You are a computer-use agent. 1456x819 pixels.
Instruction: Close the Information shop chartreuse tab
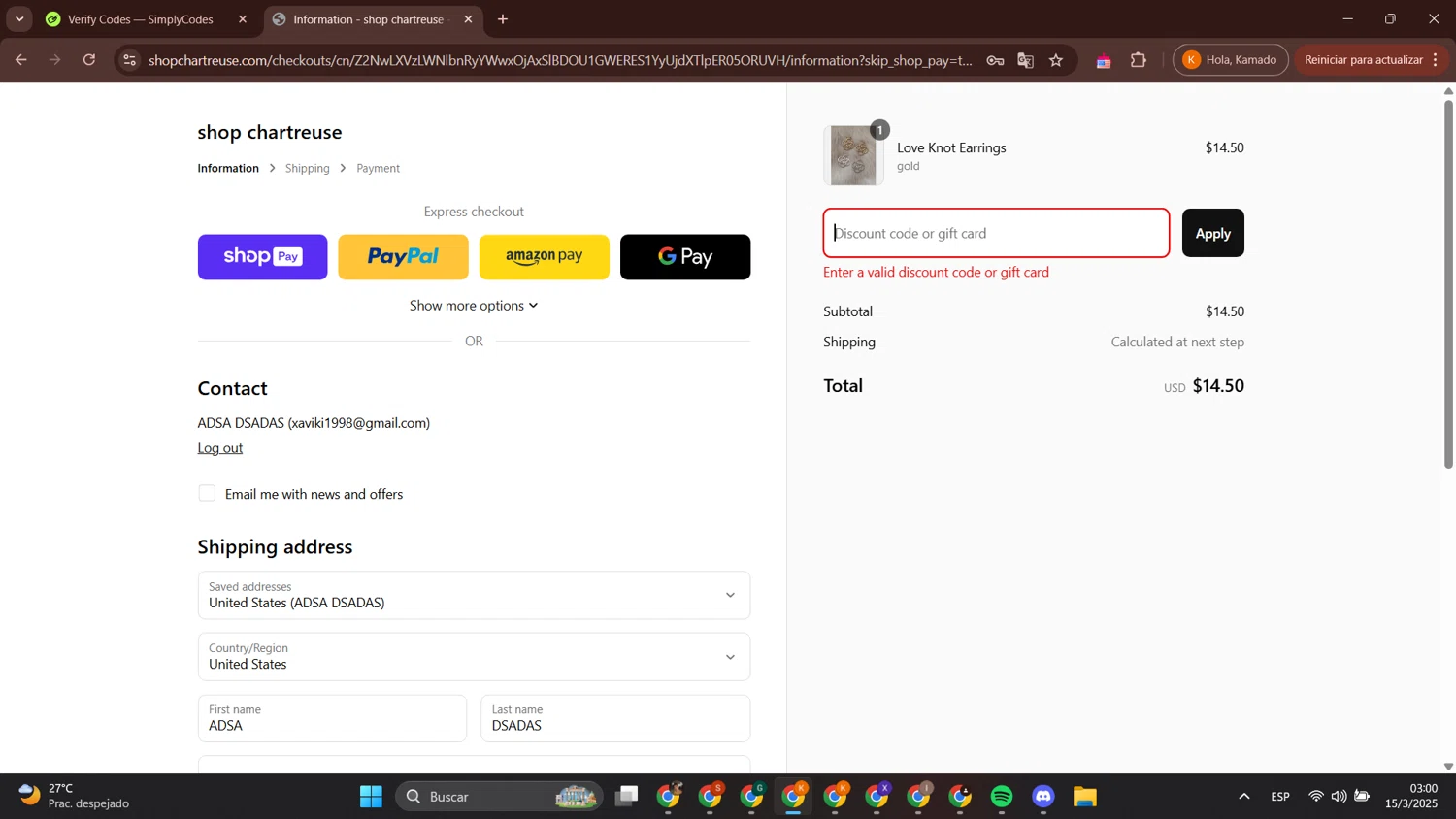tap(468, 19)
